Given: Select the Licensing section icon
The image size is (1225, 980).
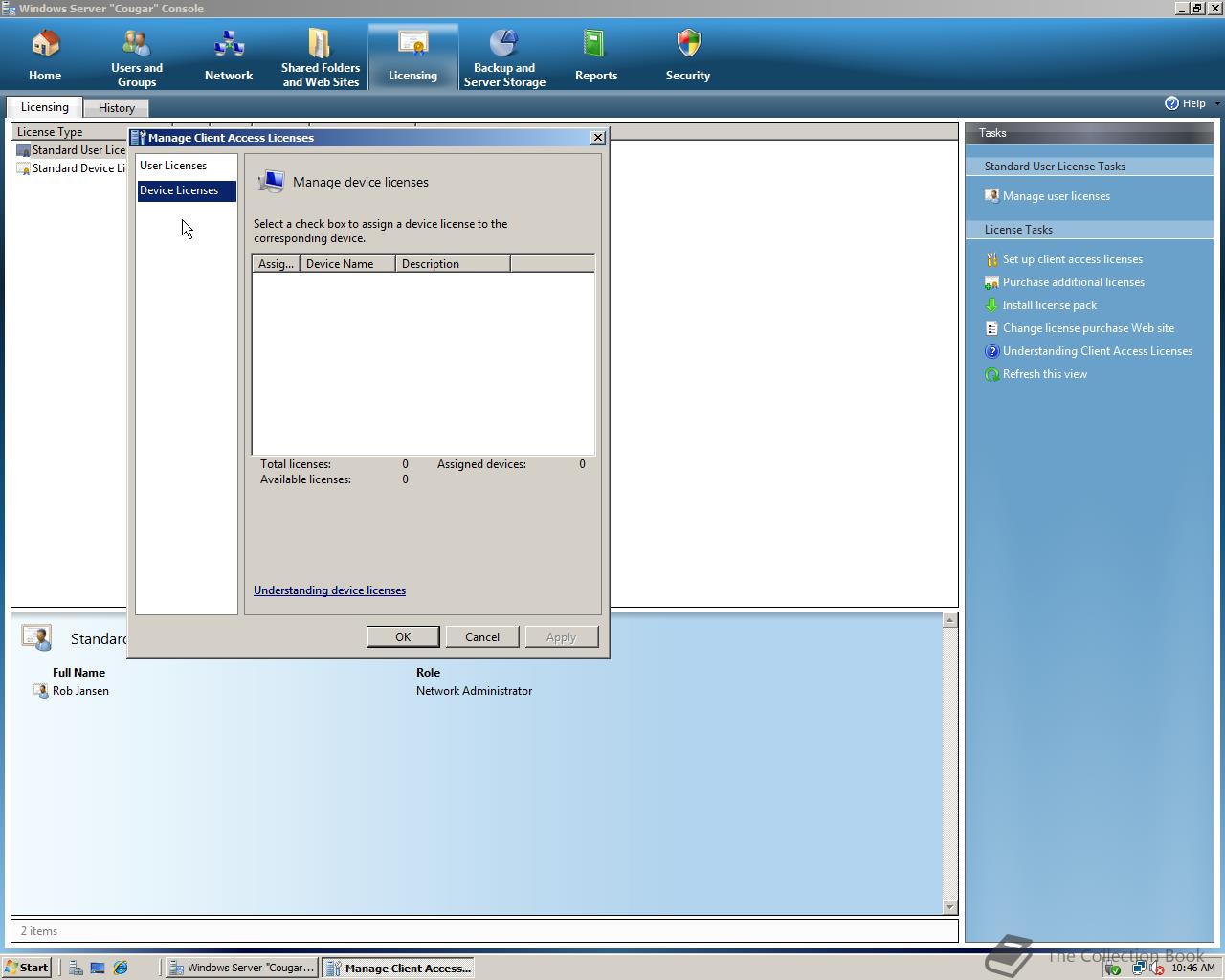Looking at the screenshot, I should 412,44.
